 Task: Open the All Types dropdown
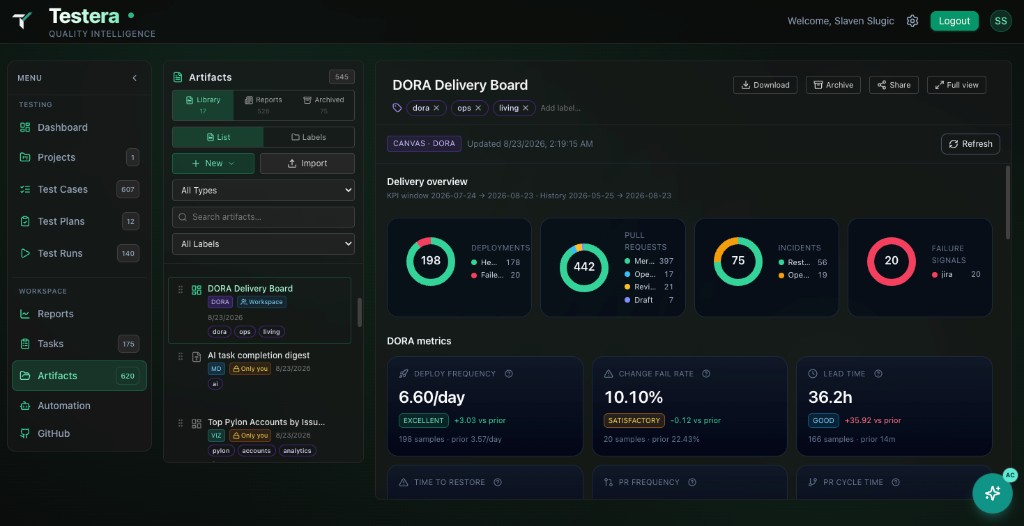pos(263,190)
